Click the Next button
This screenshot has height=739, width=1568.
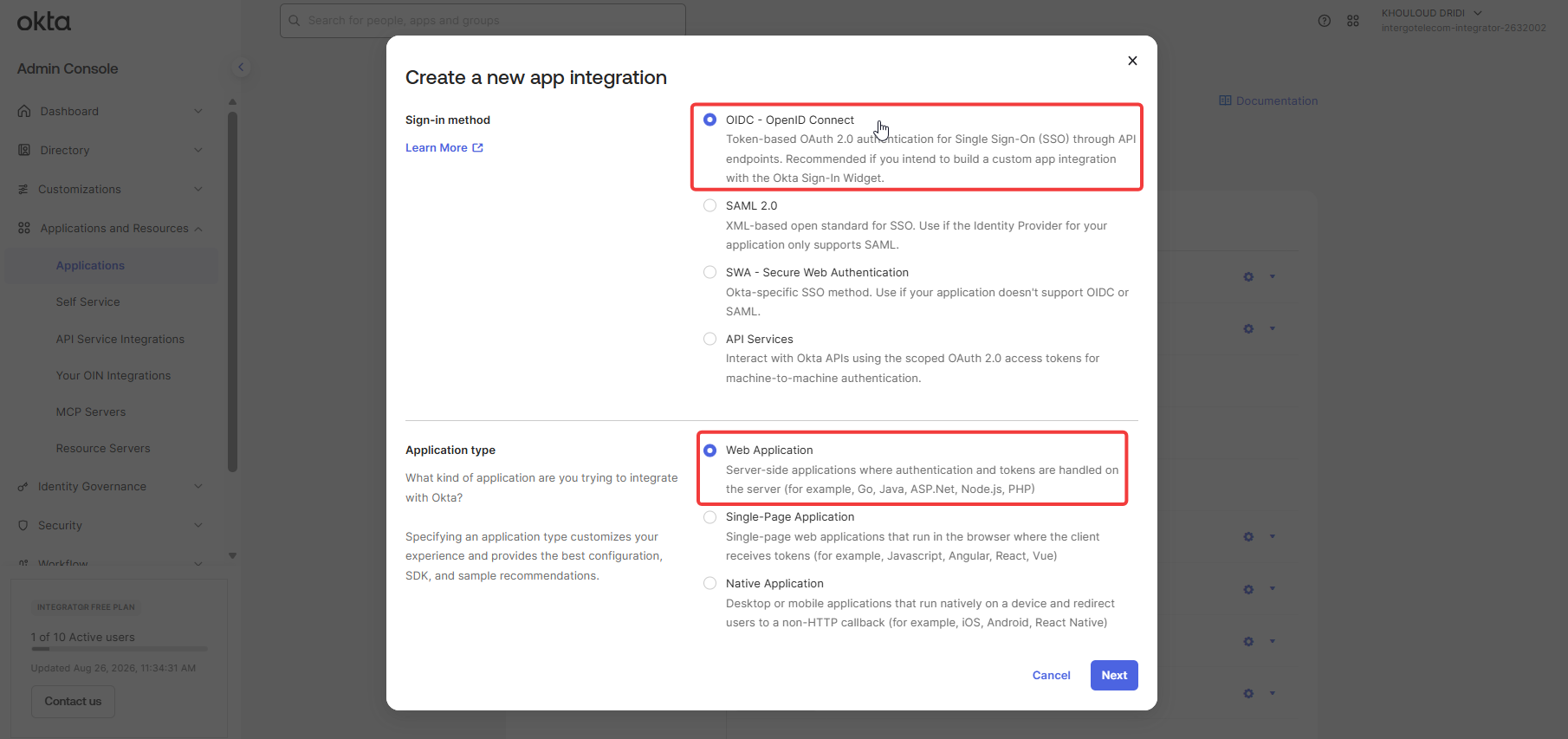[1114, 675]
